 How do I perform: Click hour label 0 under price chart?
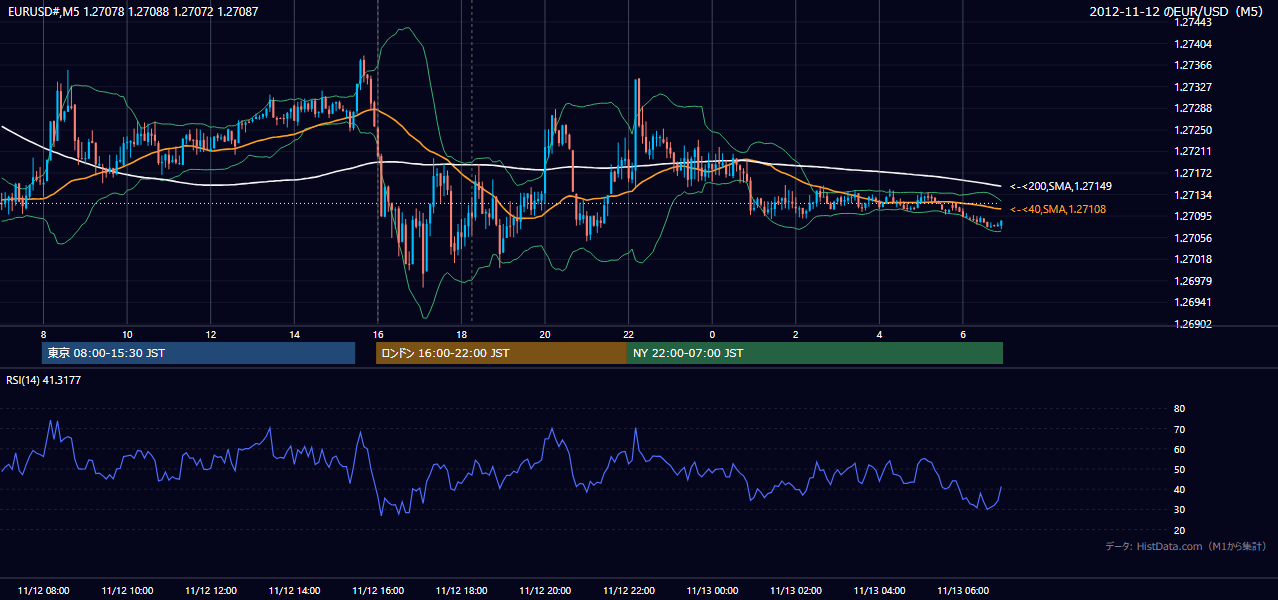712,333
